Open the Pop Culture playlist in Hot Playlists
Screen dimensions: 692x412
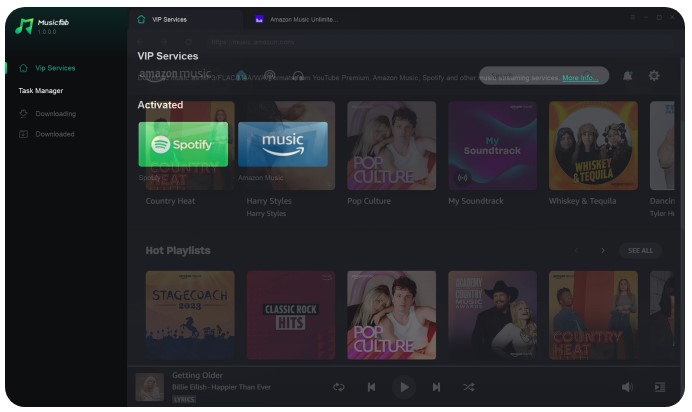click(x=391, y=315)
